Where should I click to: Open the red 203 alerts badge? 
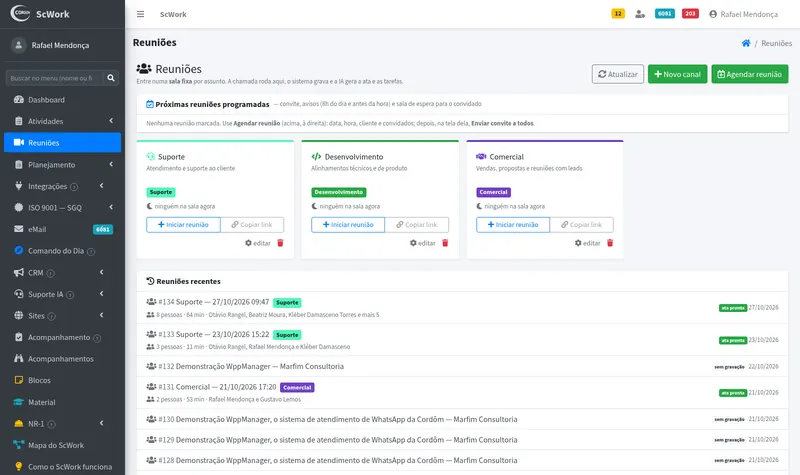[690, 14]
